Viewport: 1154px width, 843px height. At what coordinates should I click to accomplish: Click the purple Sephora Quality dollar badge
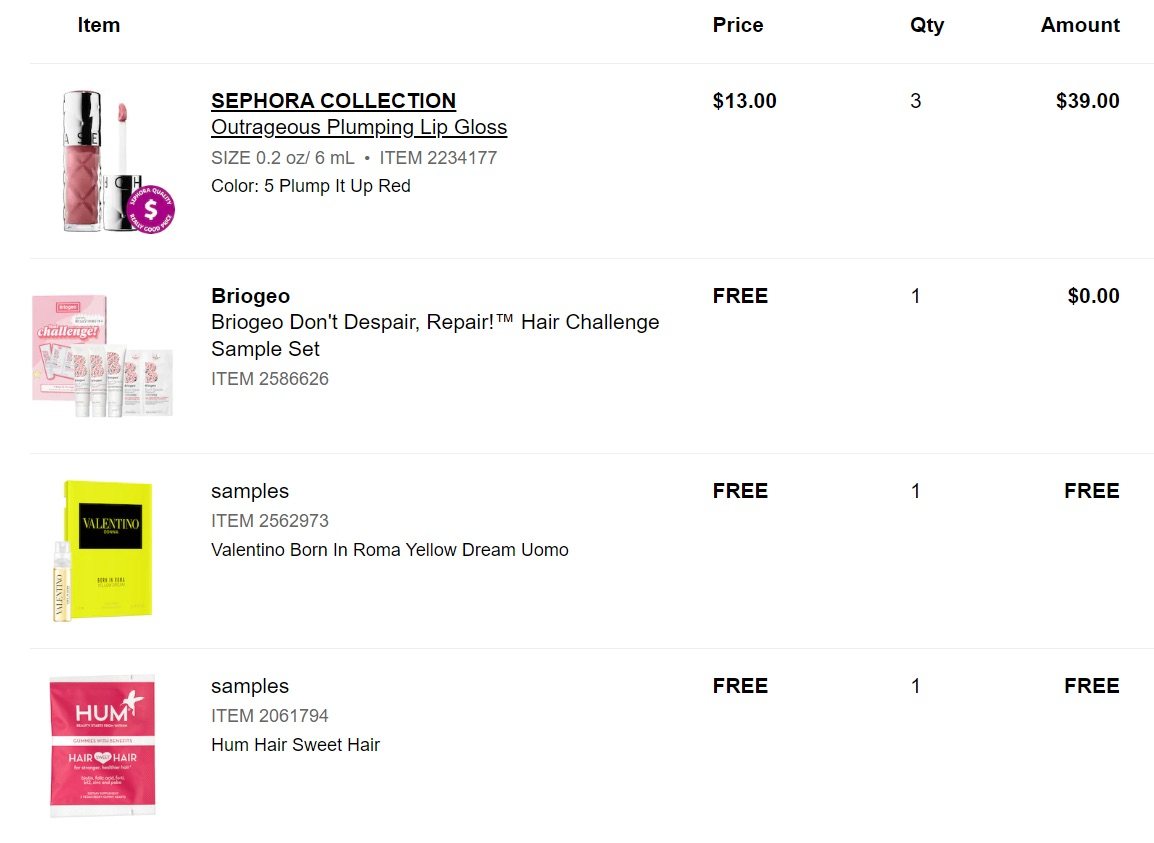(151, 210)
